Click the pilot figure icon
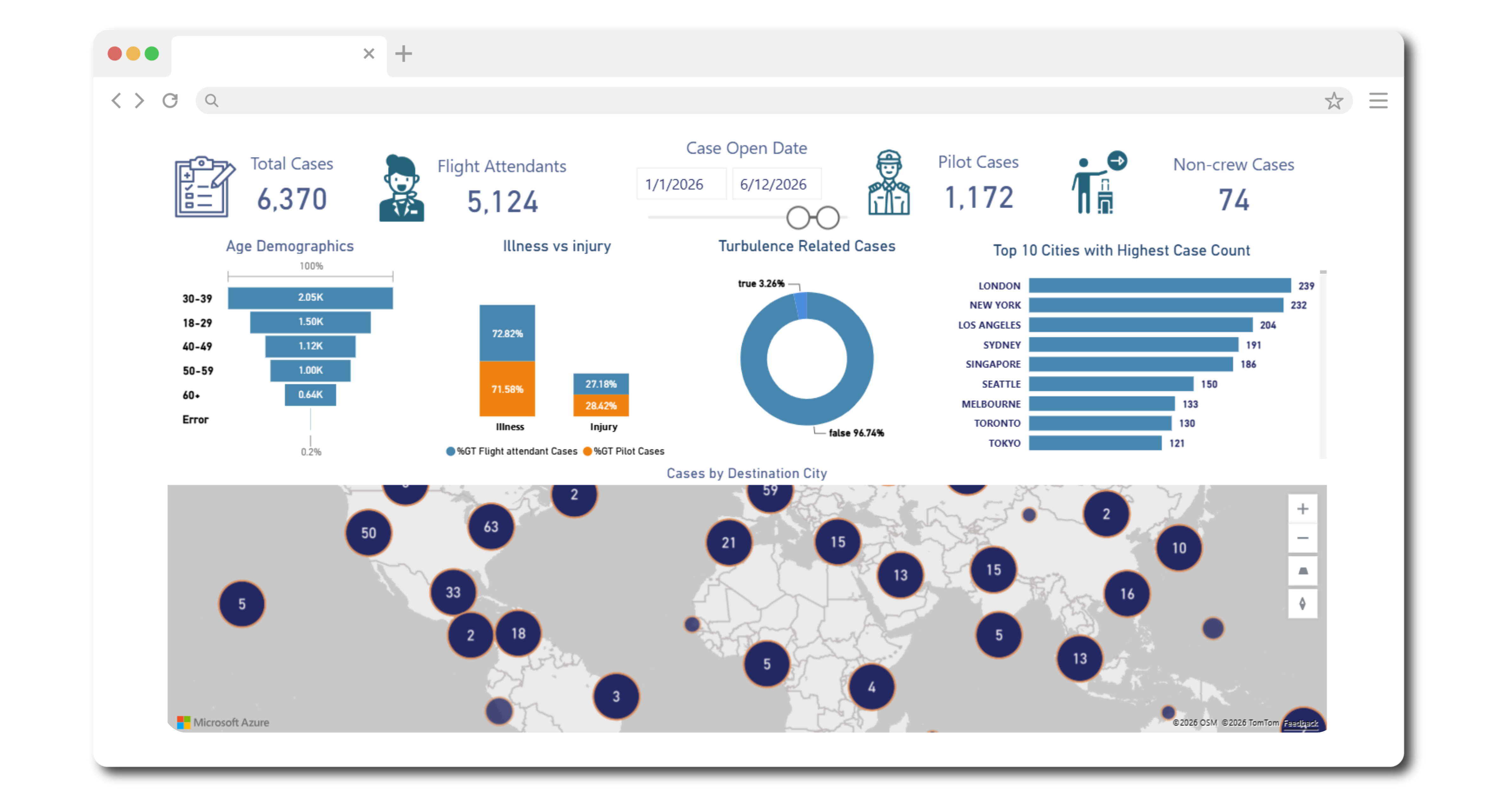 pos(889,183)
